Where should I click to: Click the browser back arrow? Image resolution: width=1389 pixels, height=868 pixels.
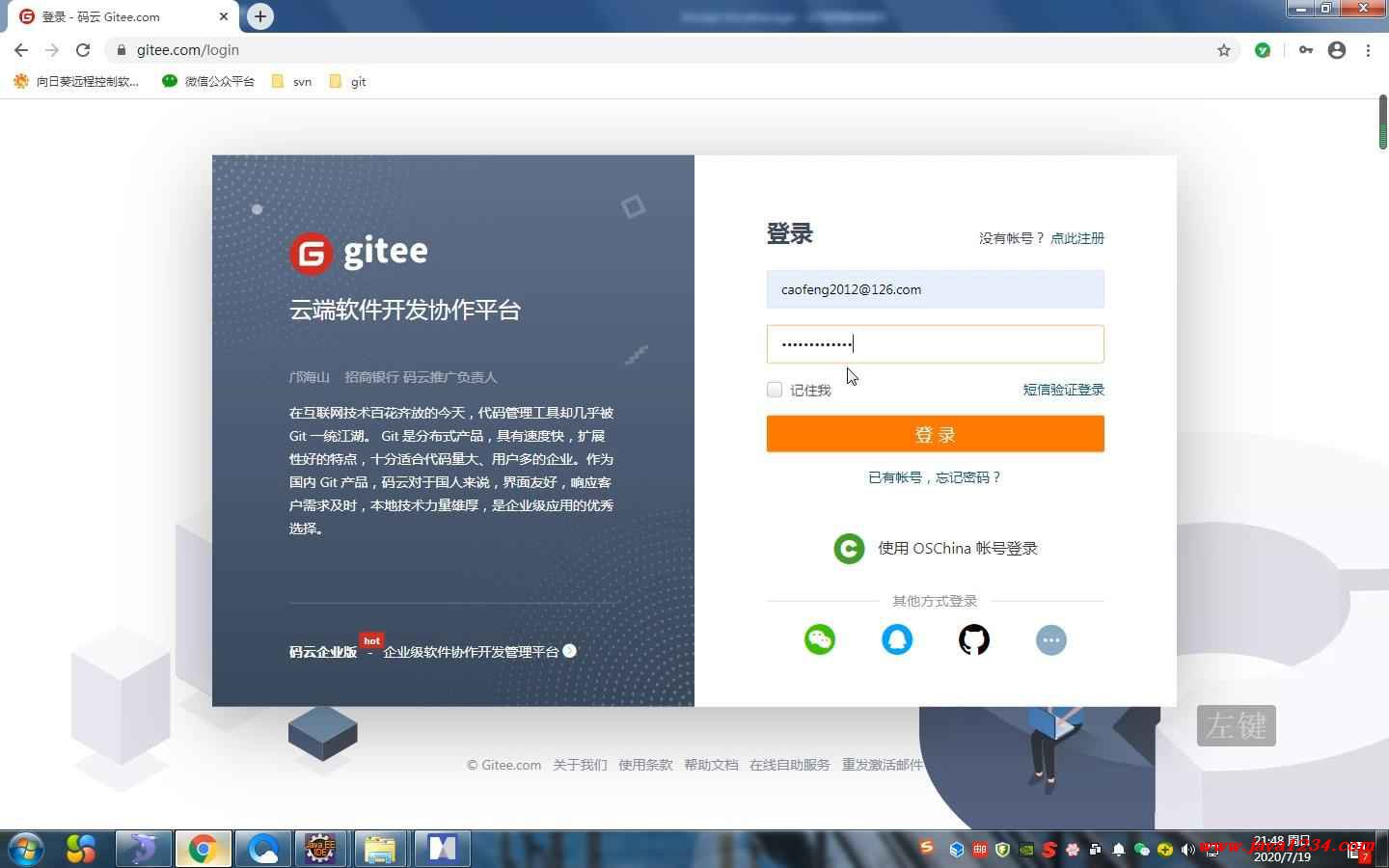21,50
